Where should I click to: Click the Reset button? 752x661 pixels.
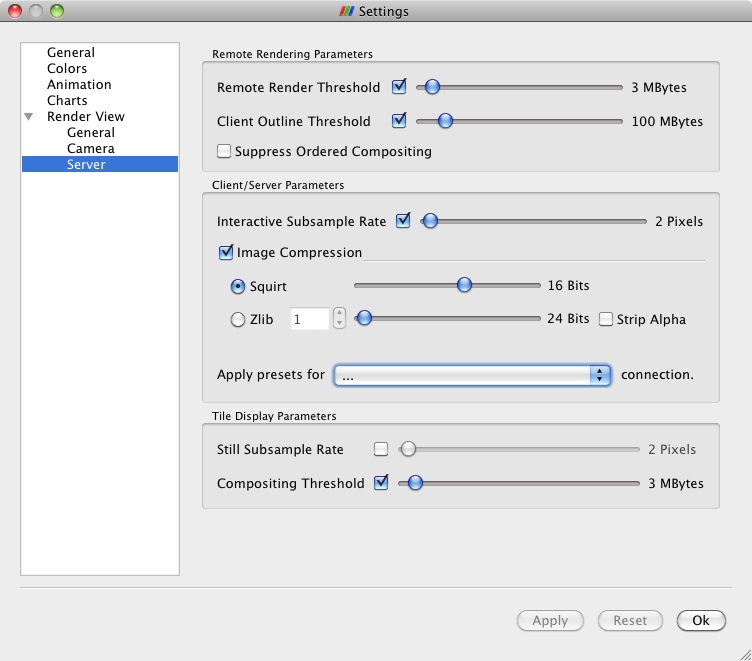tap(630, 621)
